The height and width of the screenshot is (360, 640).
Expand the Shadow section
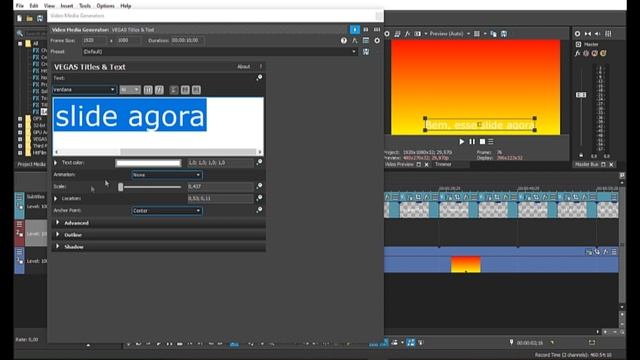[x=58, y=247]
